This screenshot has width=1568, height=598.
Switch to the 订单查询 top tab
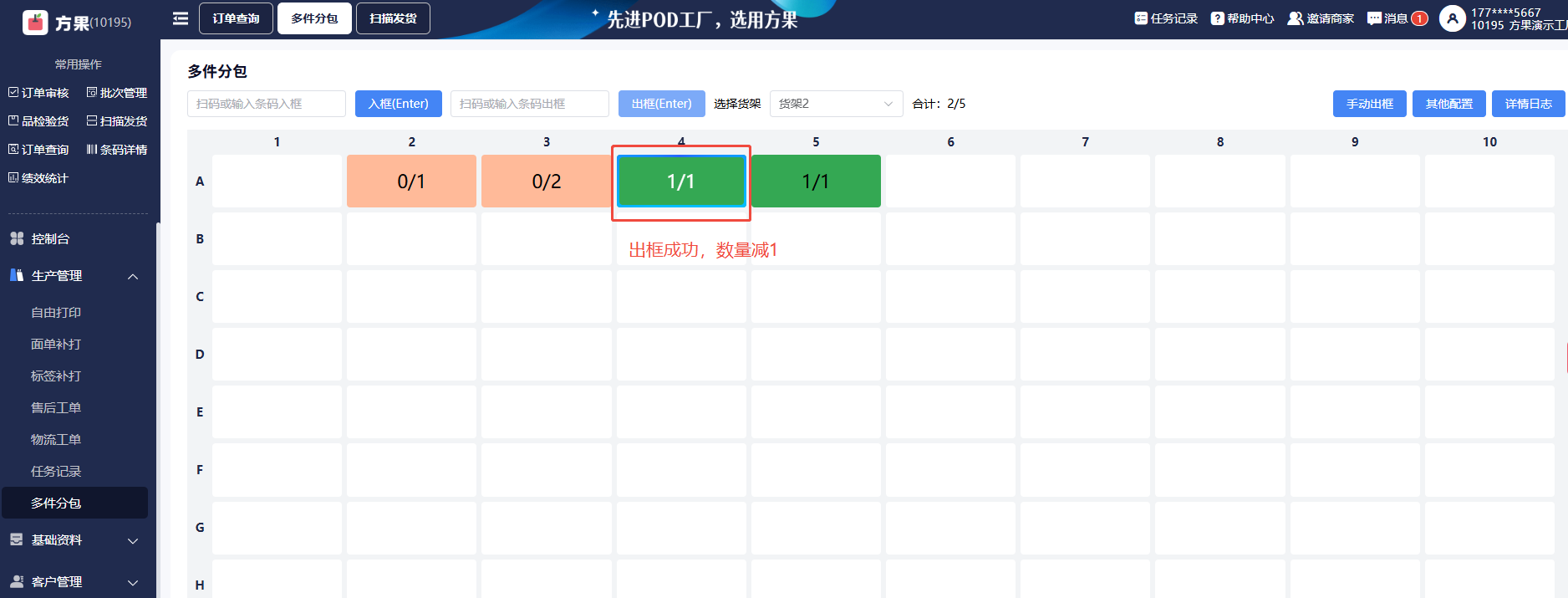236,18
